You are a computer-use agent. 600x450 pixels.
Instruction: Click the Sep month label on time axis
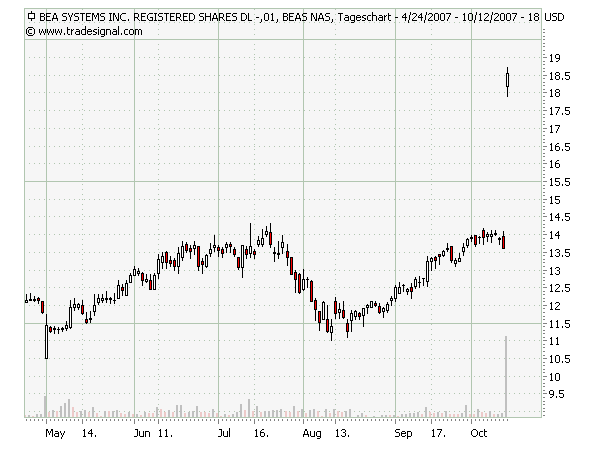tap(403, 434)
